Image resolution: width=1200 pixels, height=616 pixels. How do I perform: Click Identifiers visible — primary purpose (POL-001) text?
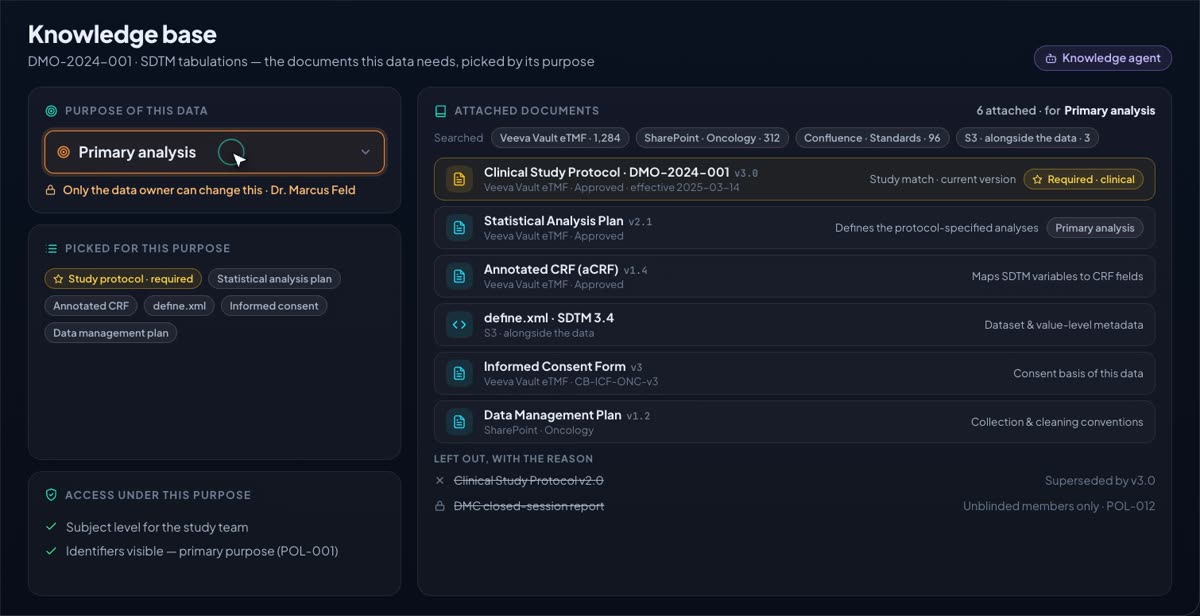point(202,551)
